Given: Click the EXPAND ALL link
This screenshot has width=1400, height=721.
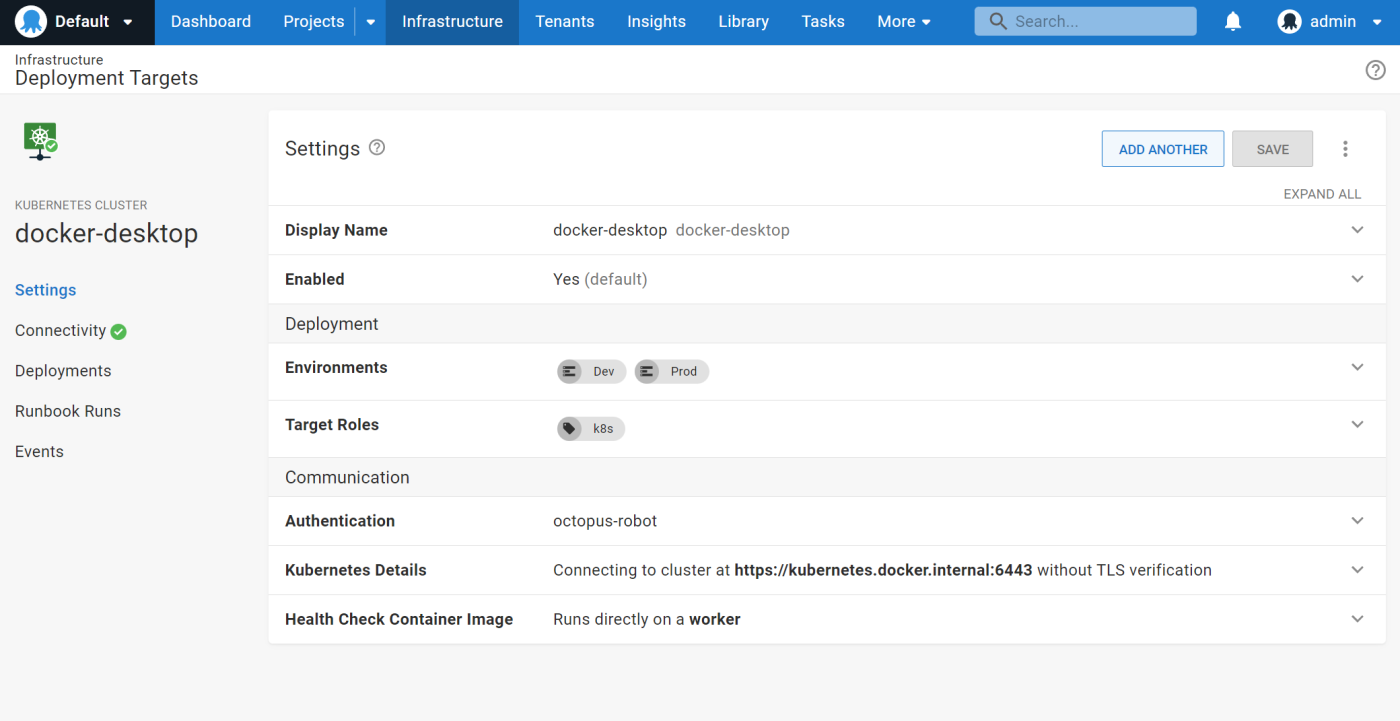Looking at the screenshot, I should 1322,193.
